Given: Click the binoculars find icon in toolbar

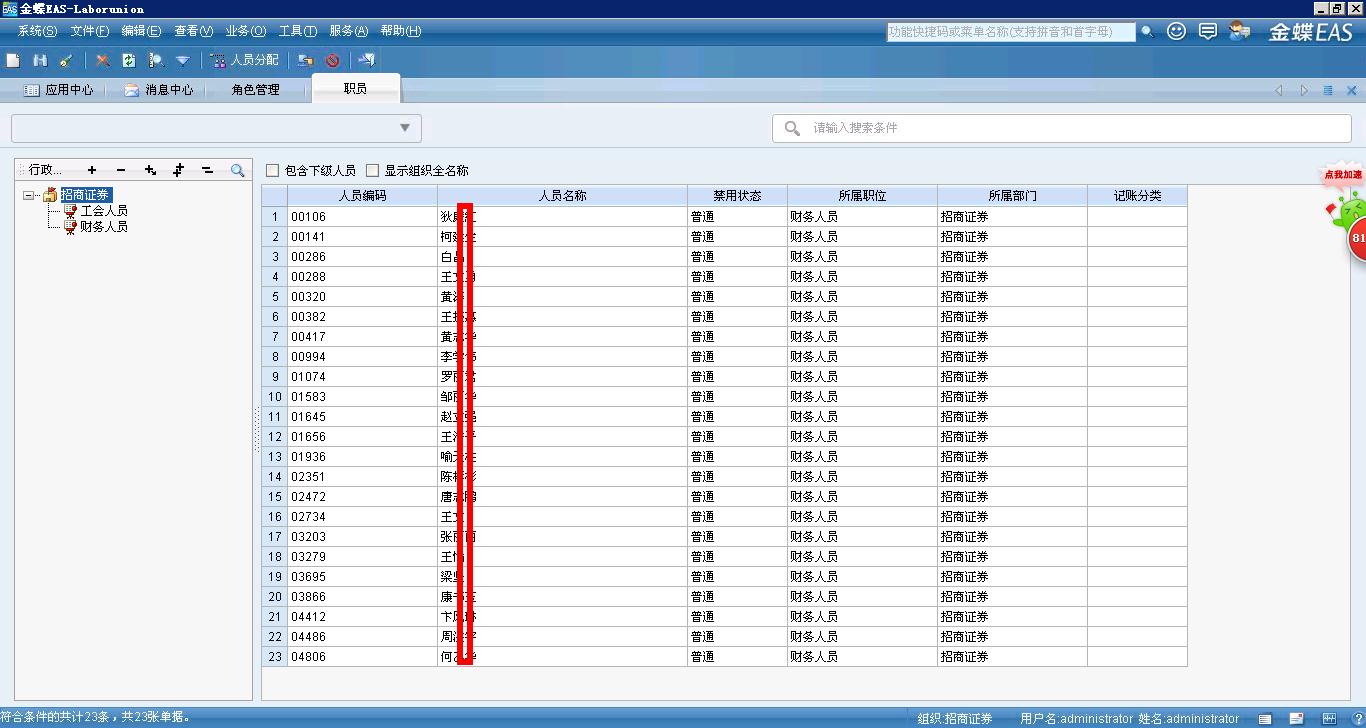Looking at the screenshot, I should [40, 60].
